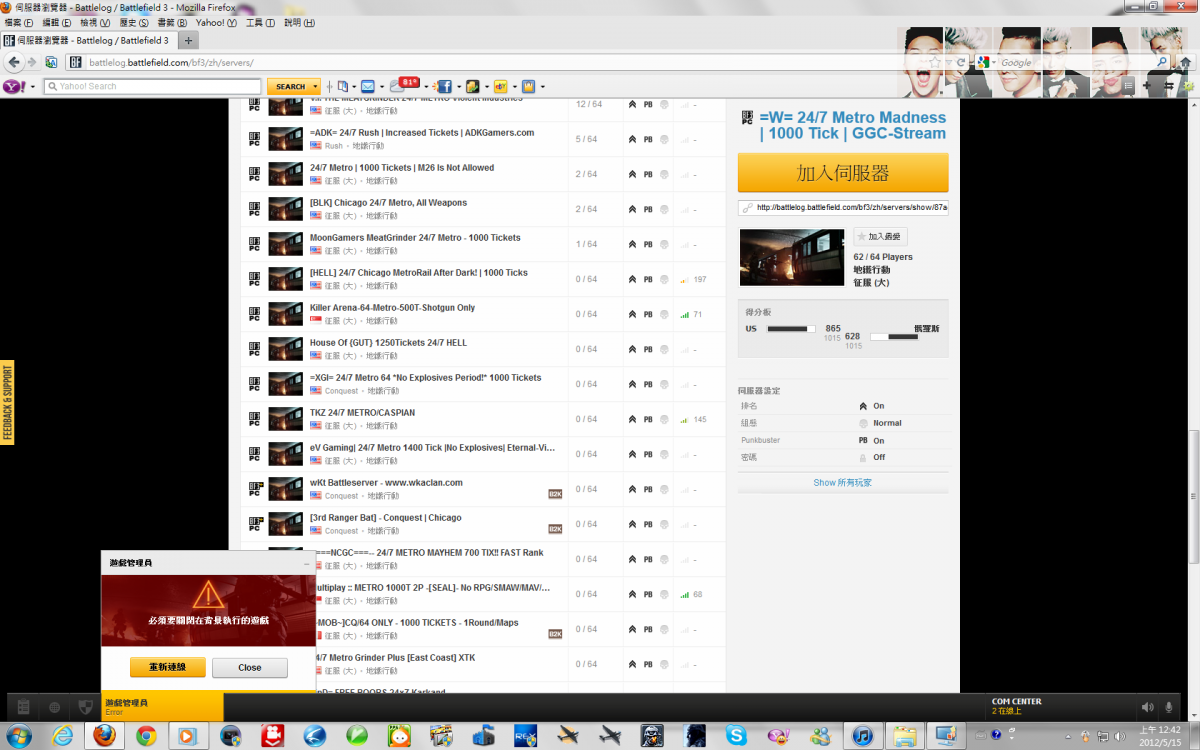Screen dimensions: 1200x750
Task: Mute the COM CENTER speaker icon
Action: [1147, 707]
